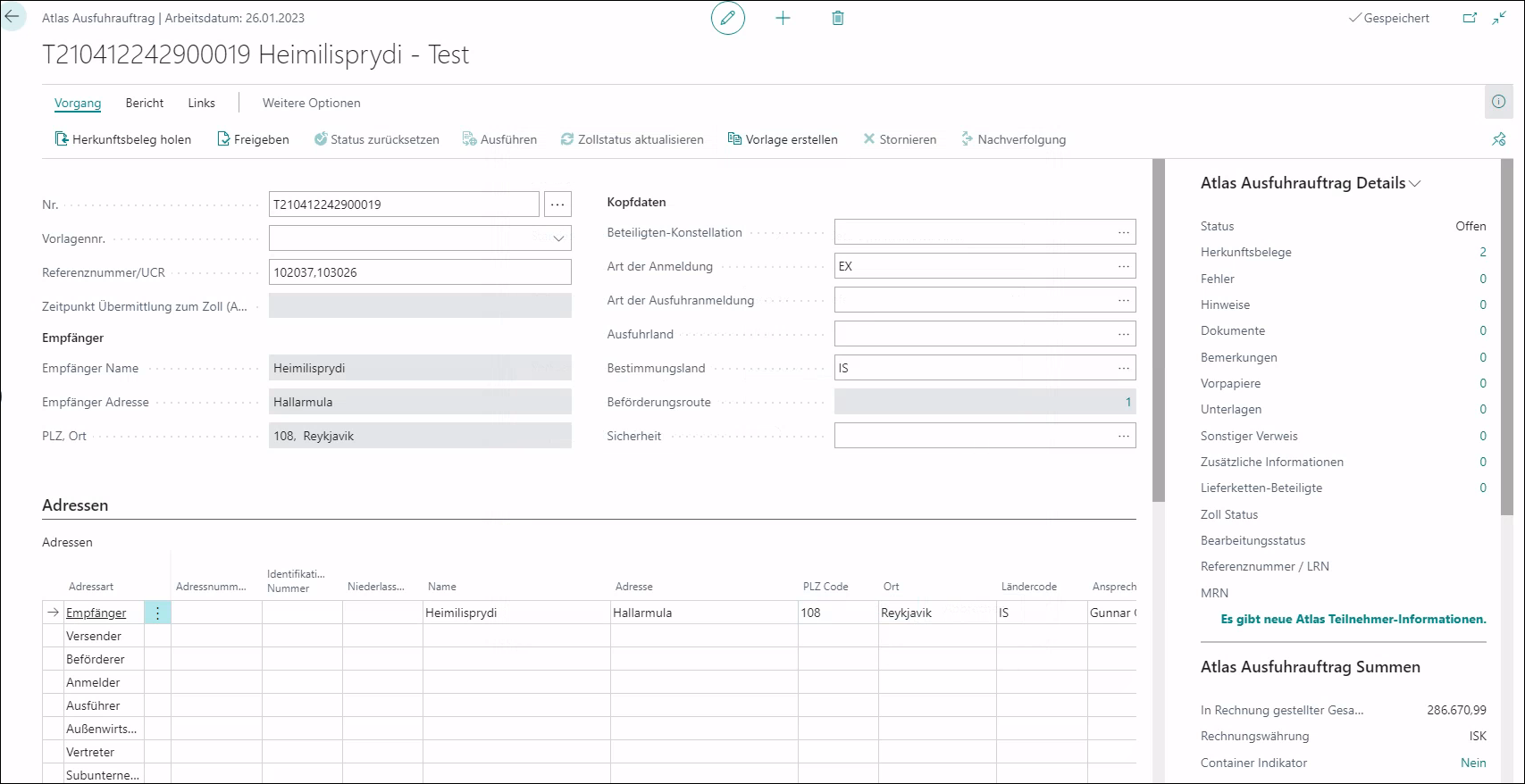Click the pin action bar icon
The image size is (1525, 784).
coord(1499,139)
